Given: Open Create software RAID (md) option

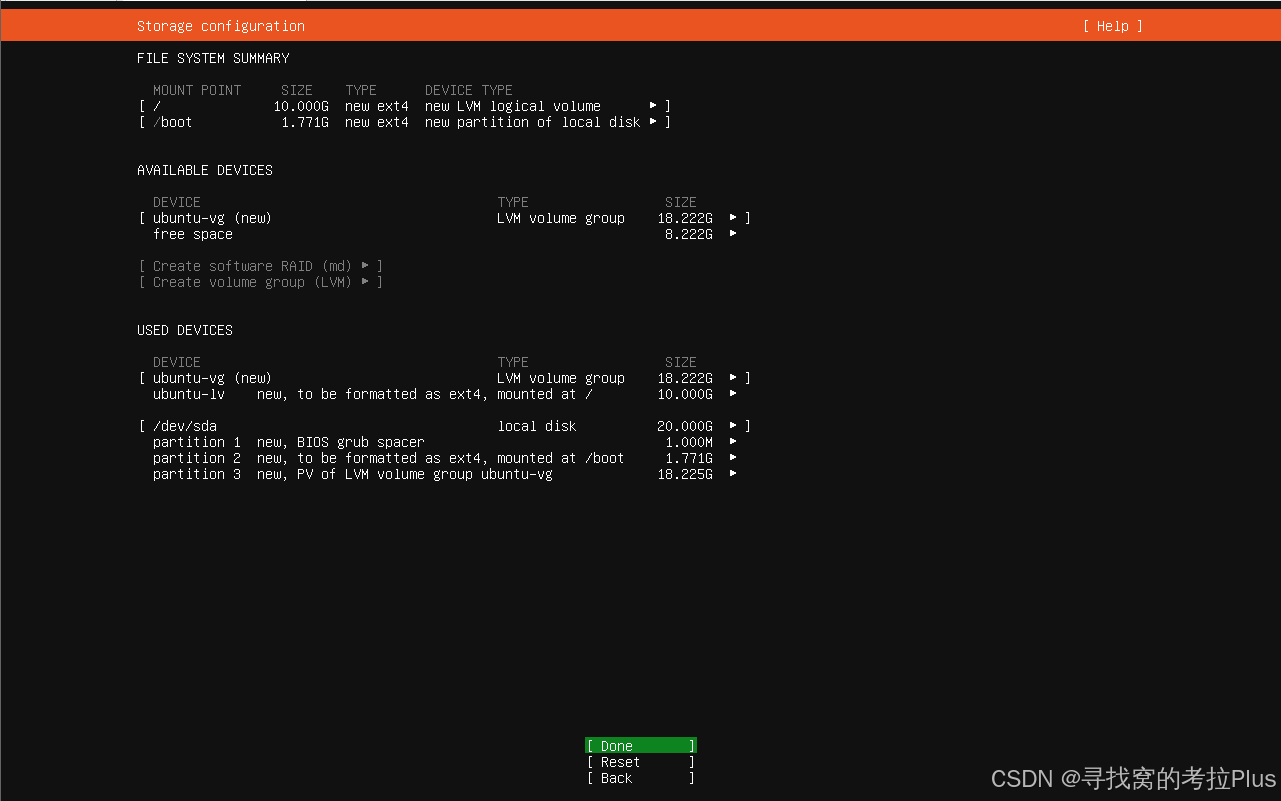Looking at the screenshot, I should (x=261, y=266).
